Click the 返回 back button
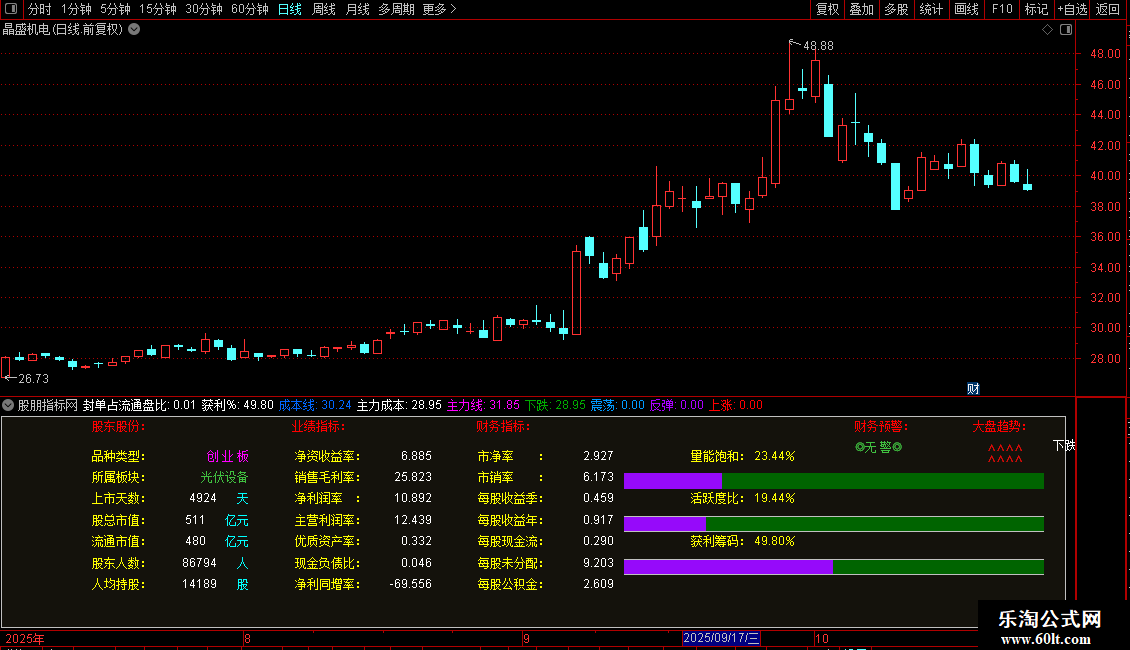The height and width of the screenshot is (650, 1130). click(x=1108, y=9)
